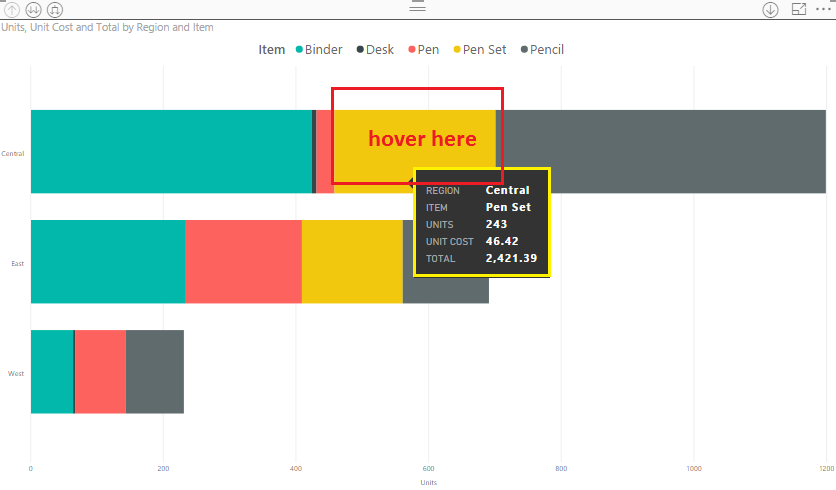Click West Pencil gray bar segment
Viewport: 836px width, 490px height.
click(x=155, y=372)
